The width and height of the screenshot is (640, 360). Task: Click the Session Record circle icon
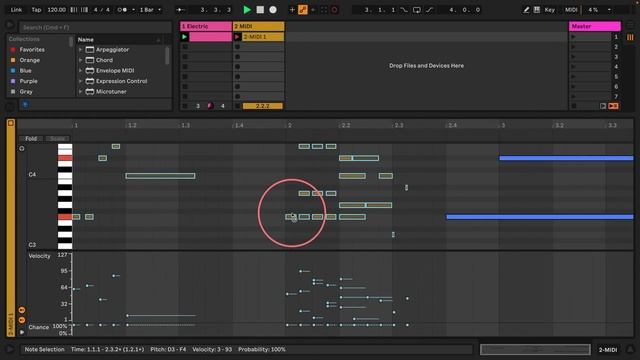point(334,9)
